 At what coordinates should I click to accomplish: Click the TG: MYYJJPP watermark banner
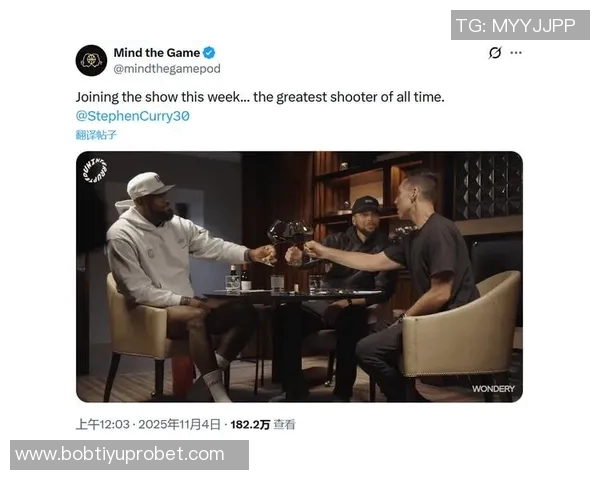point(520,25)
